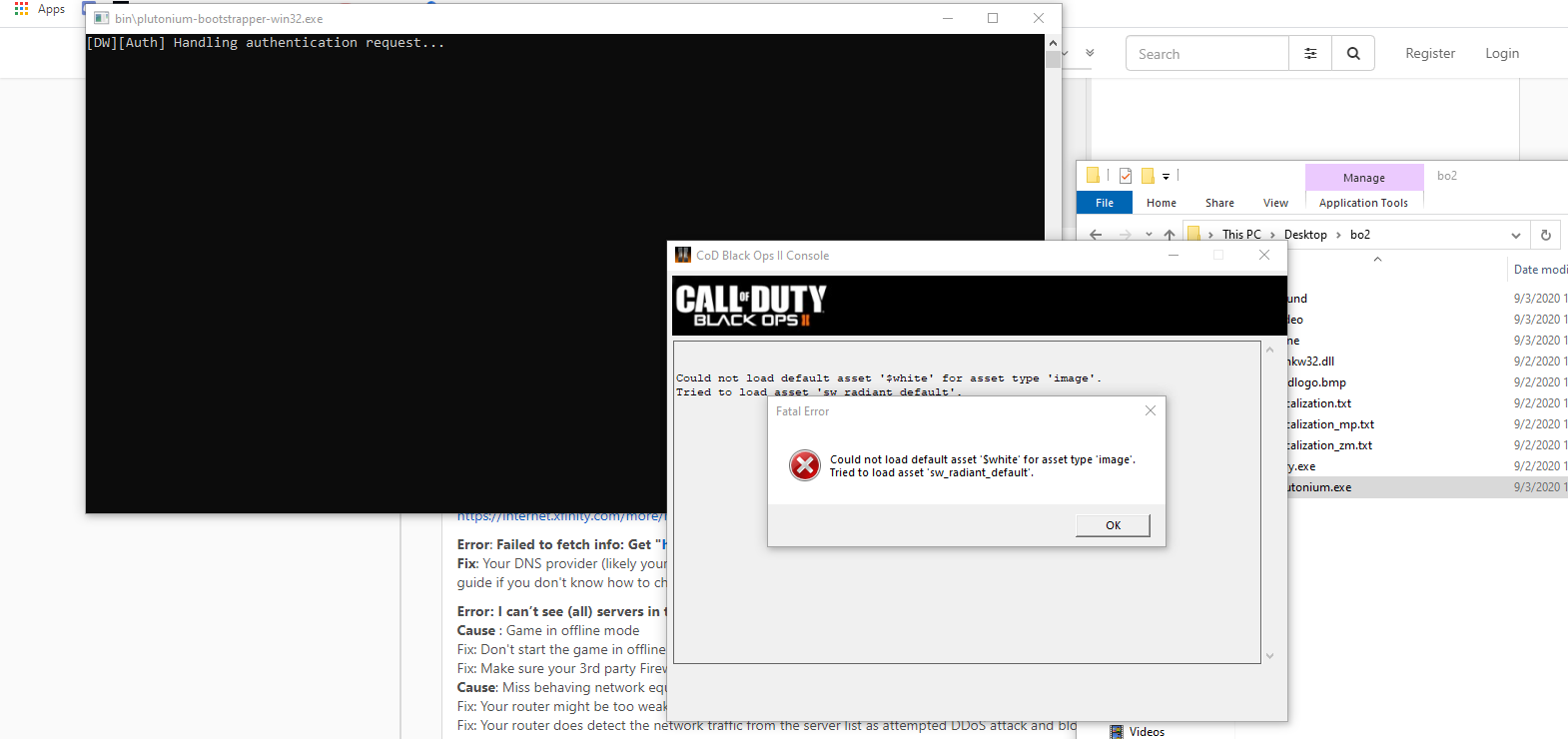This screenshot has height=739, width=1568.
Task: Select the file ending in y.exe
Action: tap(1301, 466)
